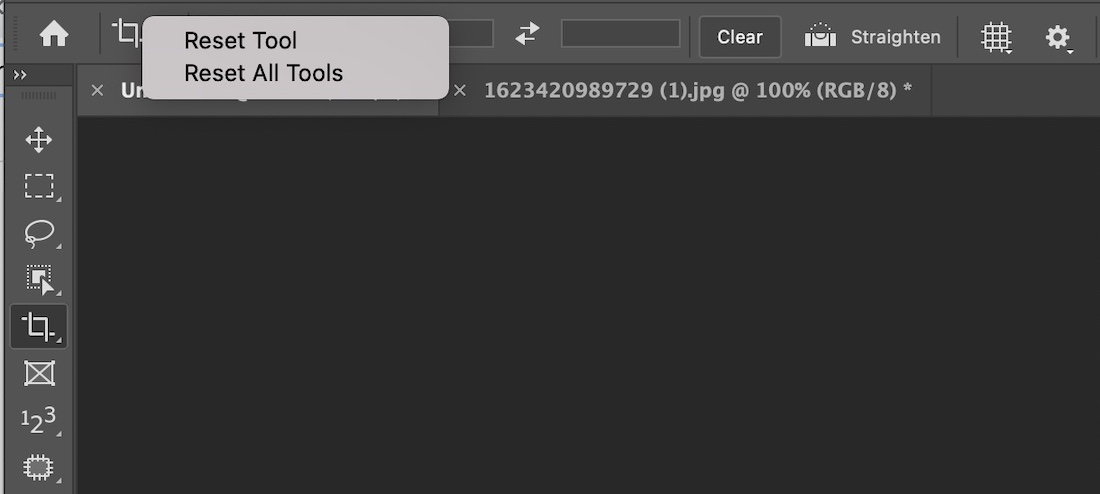Click the Home icon
1100x494 pixels.
click(53, 35)
